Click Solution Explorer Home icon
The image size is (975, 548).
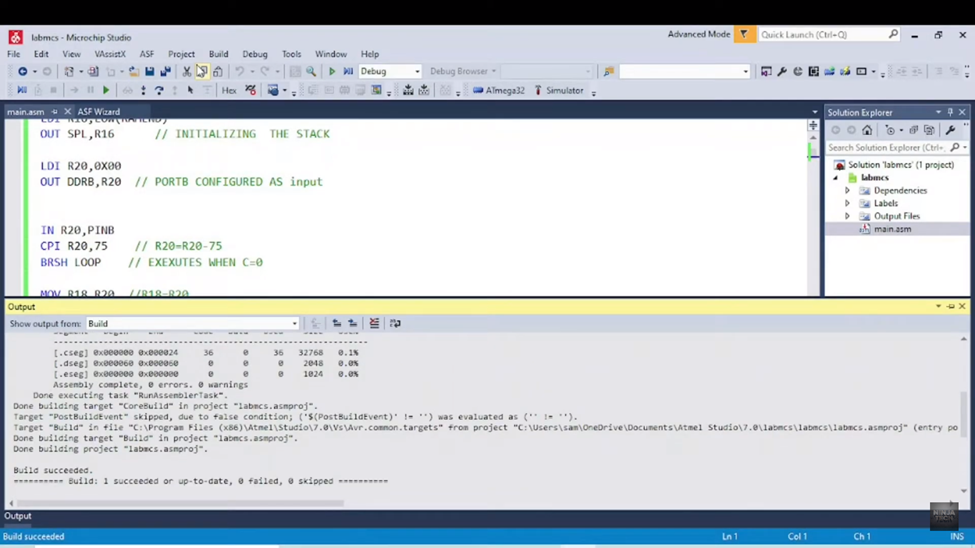pos(867,131)
